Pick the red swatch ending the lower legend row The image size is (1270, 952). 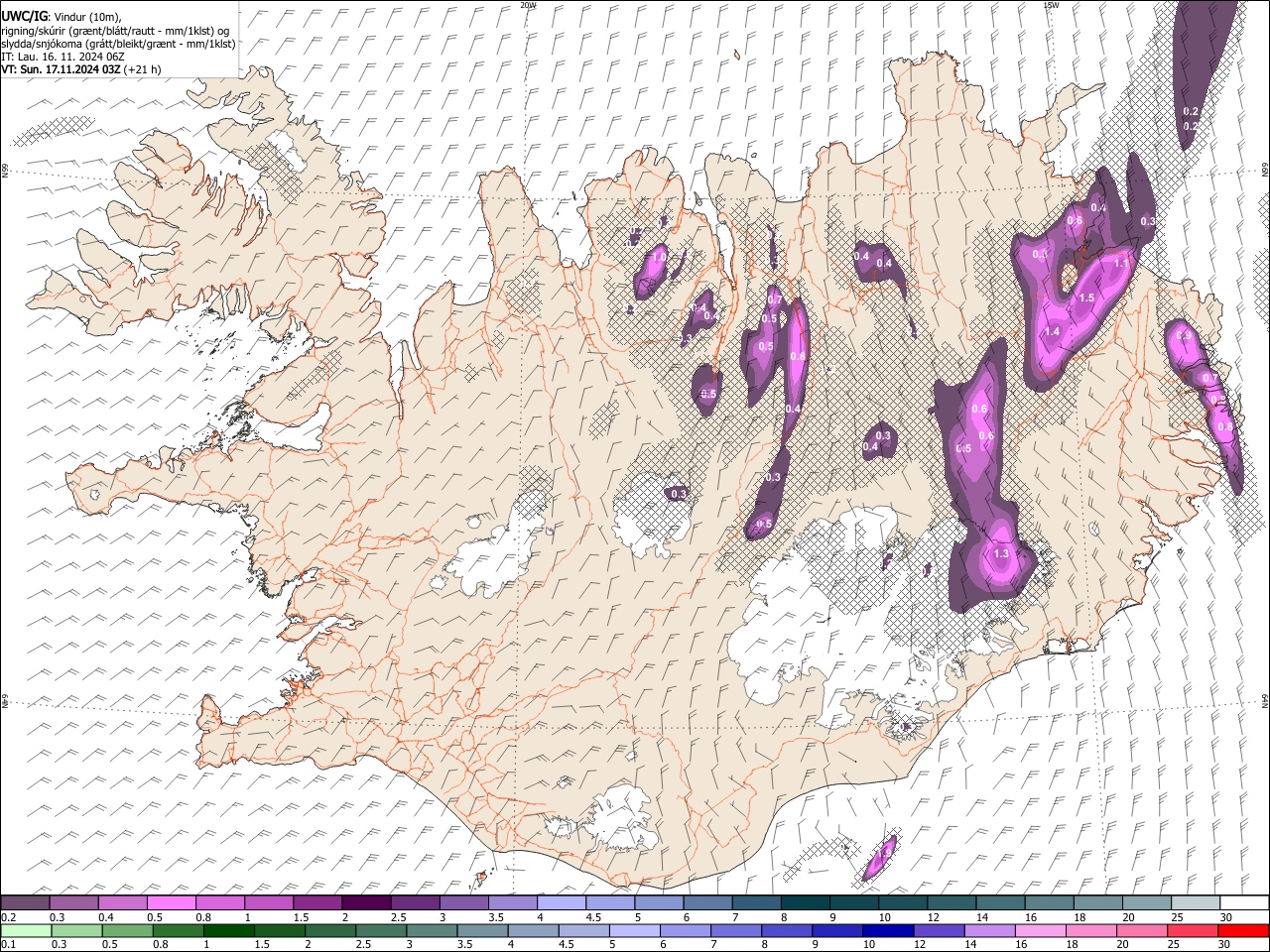coord(1242,930)
